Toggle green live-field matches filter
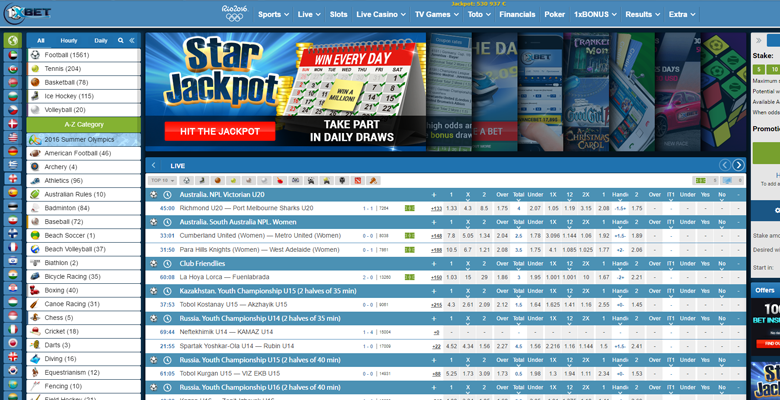Screen dimensions: 780x400 tap(706, 181)
